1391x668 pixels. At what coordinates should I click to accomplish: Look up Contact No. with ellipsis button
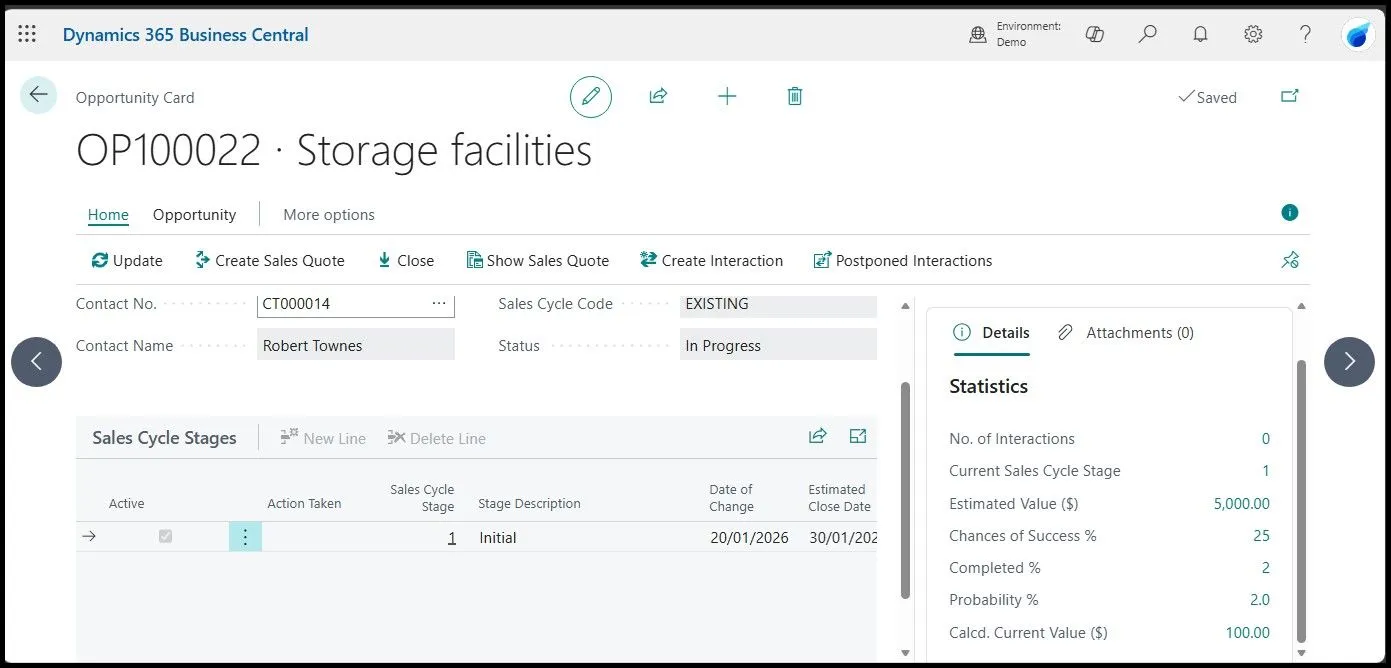tap(439, 303)
